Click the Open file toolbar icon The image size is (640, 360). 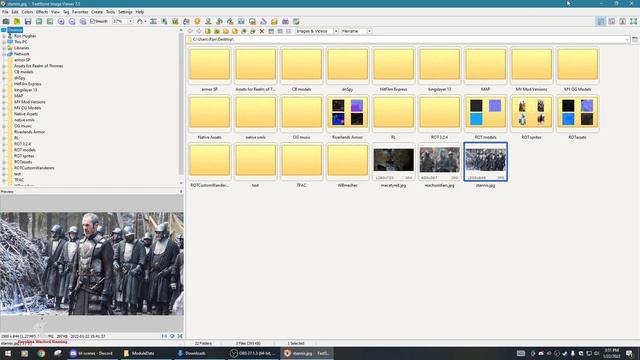17,21
